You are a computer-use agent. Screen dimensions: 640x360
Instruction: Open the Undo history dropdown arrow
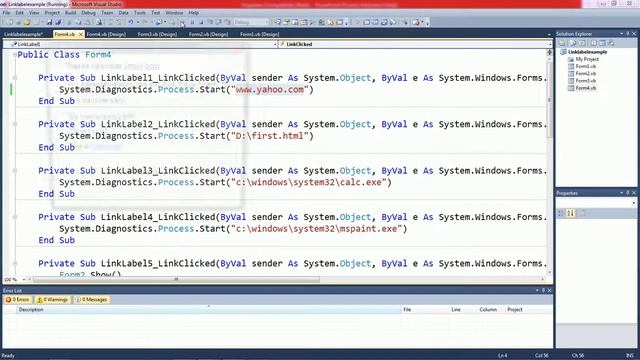pyautogui.click(x=138, y=22)
